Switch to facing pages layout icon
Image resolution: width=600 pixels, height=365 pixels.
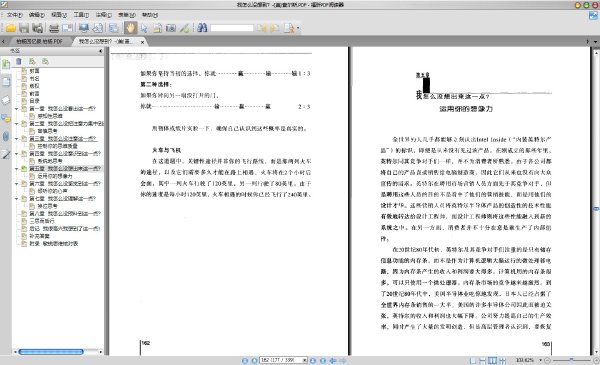pyautogui.click(x=492, y=360)
